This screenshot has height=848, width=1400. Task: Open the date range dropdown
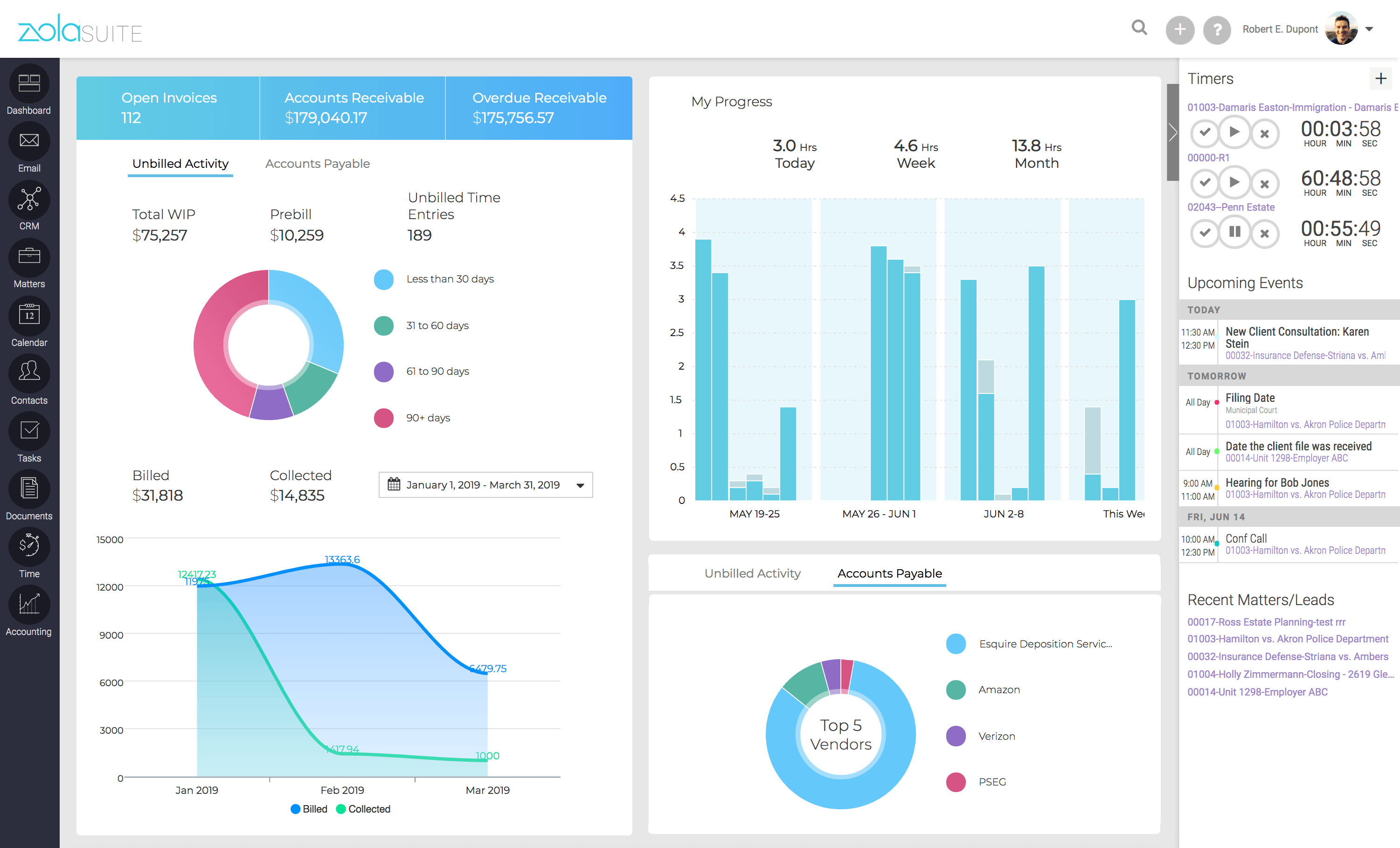(x=485, y=484)
